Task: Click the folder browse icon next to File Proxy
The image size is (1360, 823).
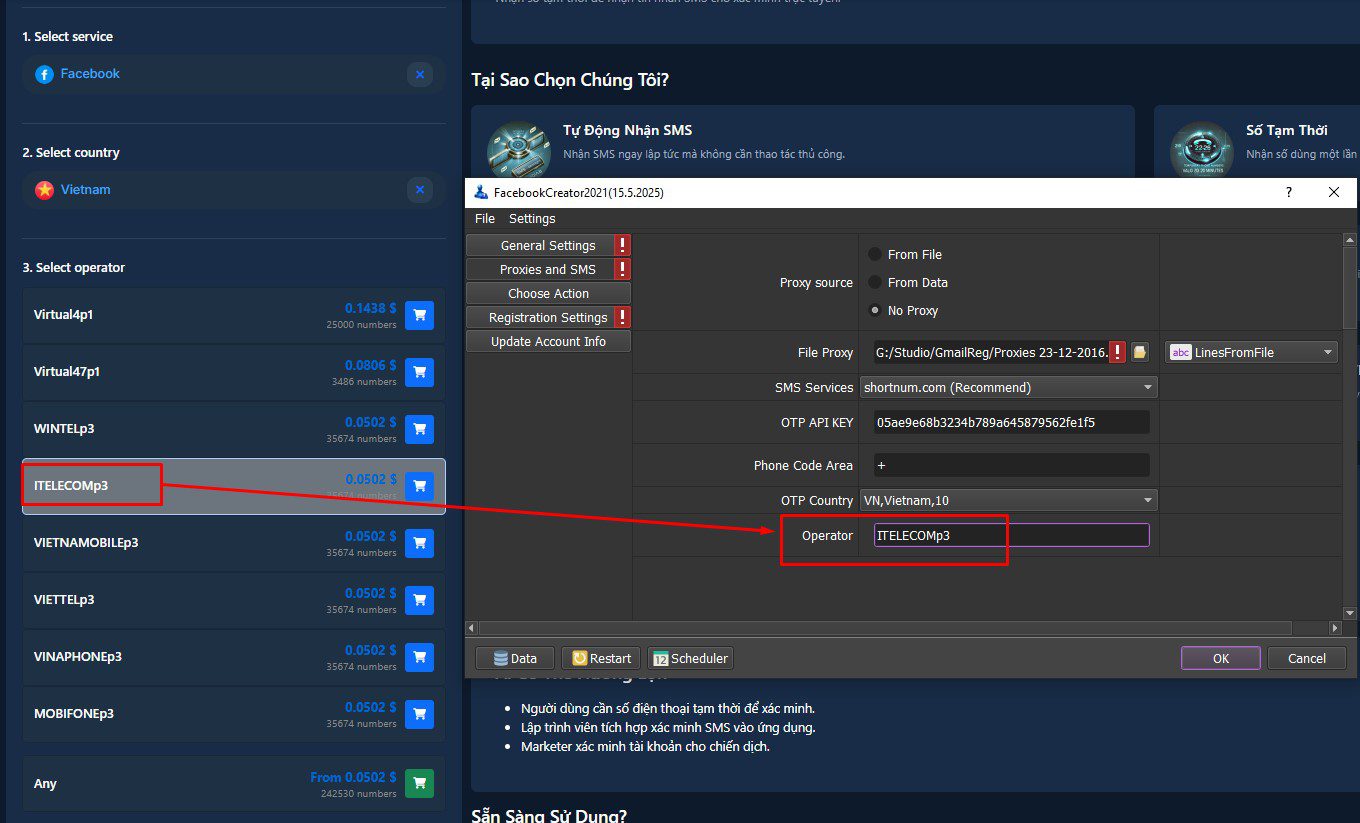Action: pos(1139,352)
